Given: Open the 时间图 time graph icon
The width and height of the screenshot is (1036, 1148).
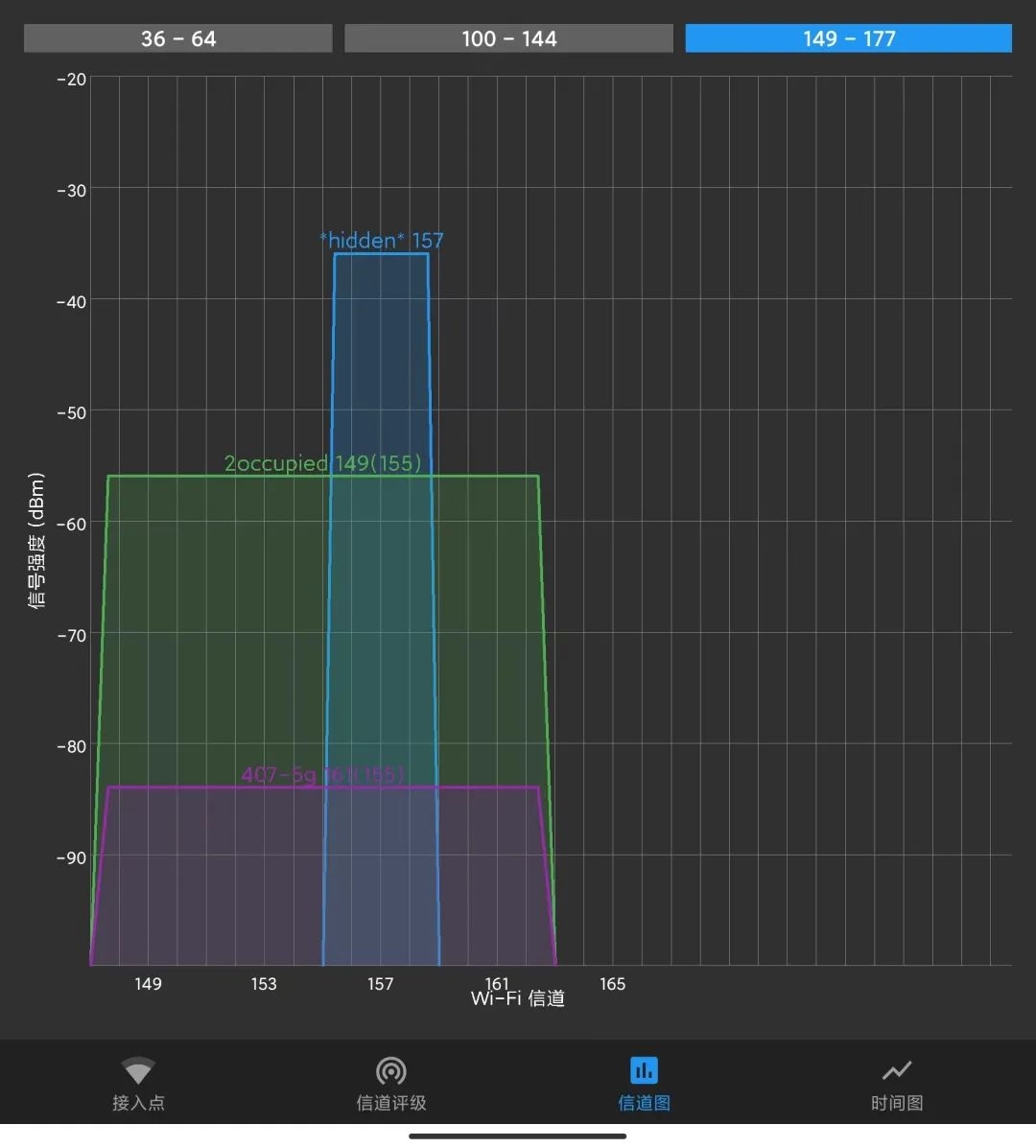Looking at the screenshot, I should click(x=897, y=1071).
